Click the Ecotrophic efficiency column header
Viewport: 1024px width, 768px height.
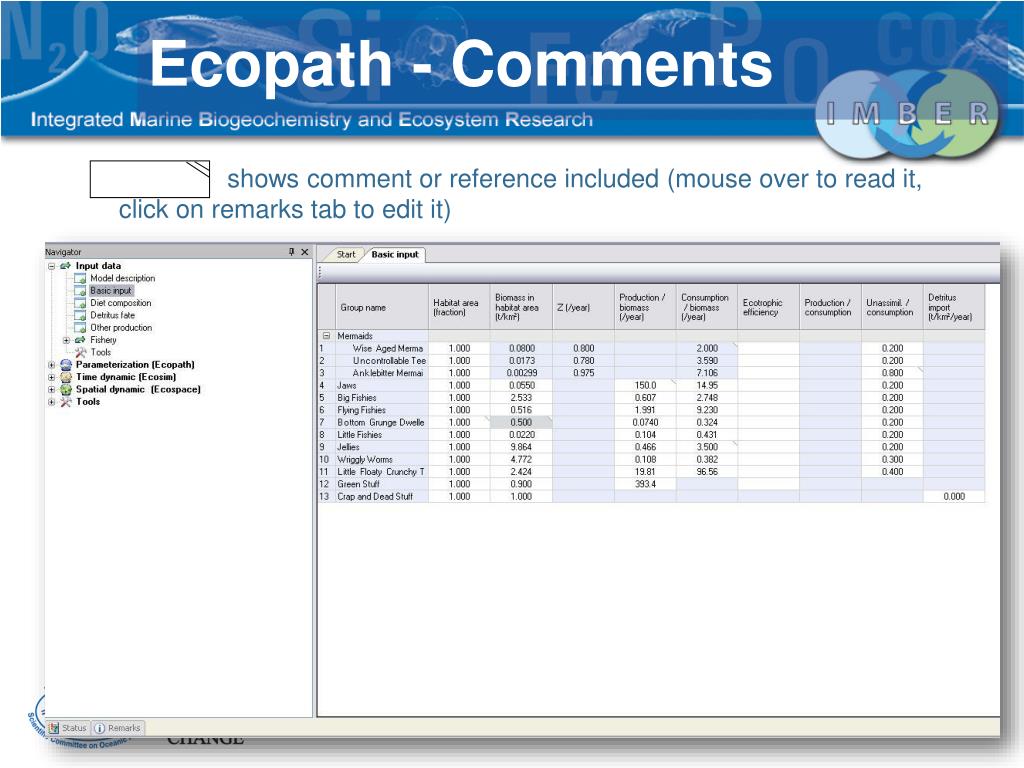coord(769,307)
